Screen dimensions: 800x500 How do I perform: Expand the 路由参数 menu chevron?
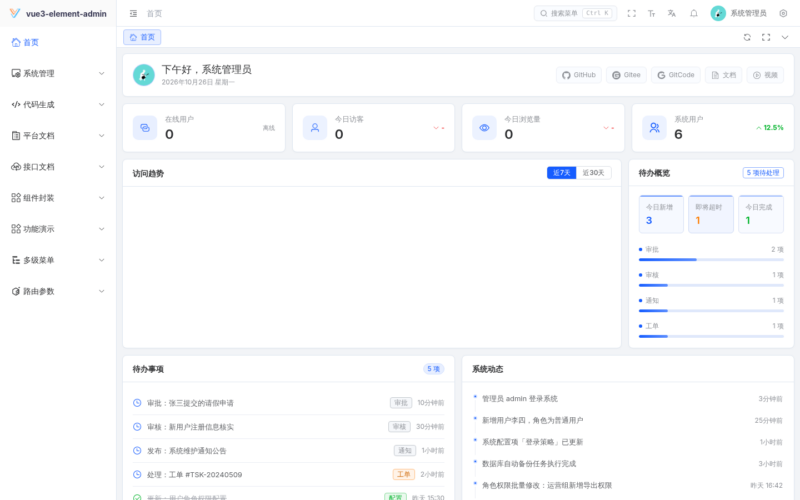102,291
